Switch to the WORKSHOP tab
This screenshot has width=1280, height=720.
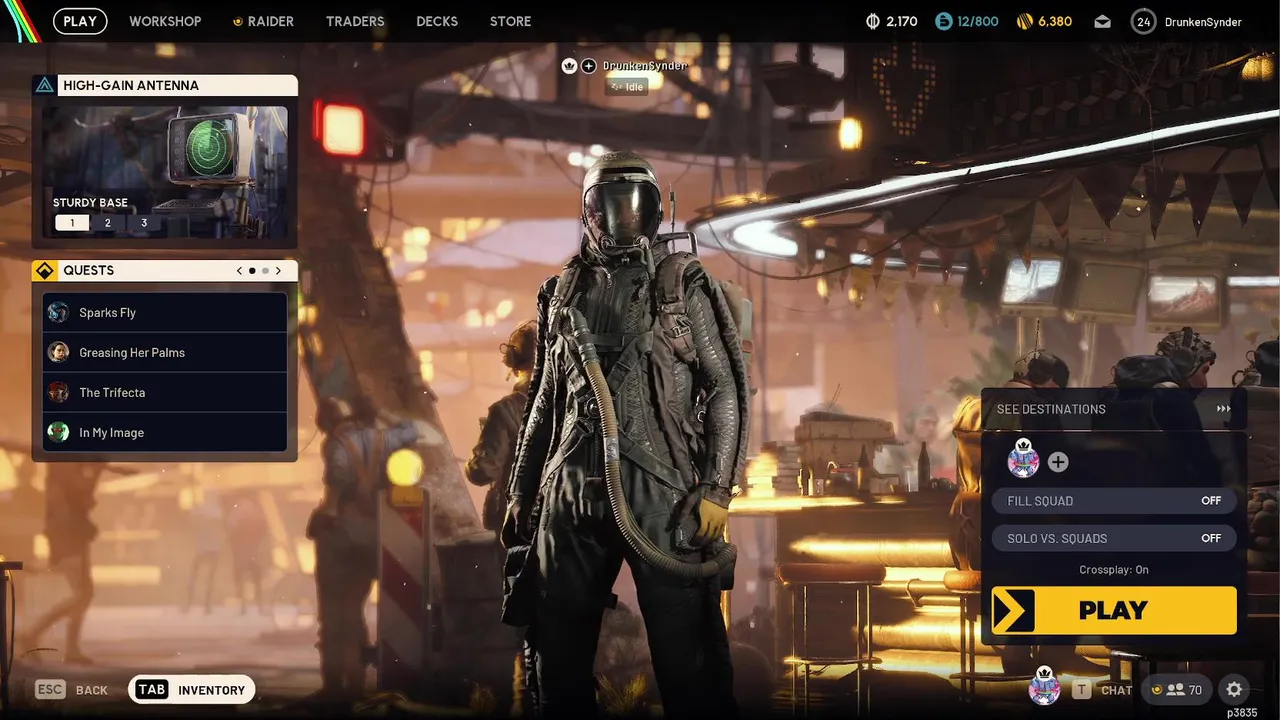(x=165, y=21)
